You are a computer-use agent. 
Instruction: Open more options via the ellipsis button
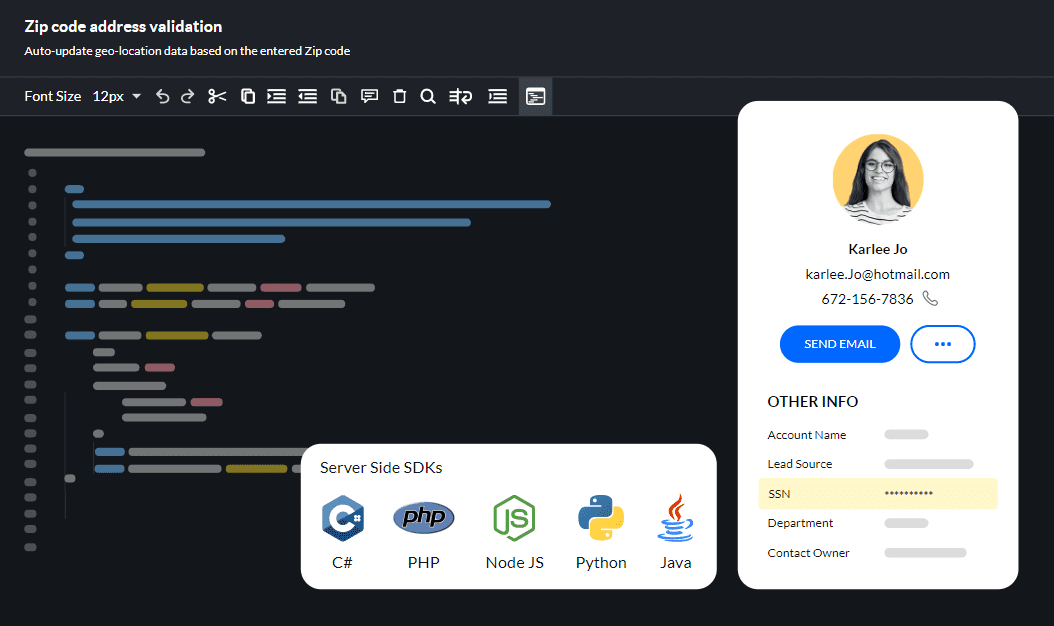click(x=942, y=344)
